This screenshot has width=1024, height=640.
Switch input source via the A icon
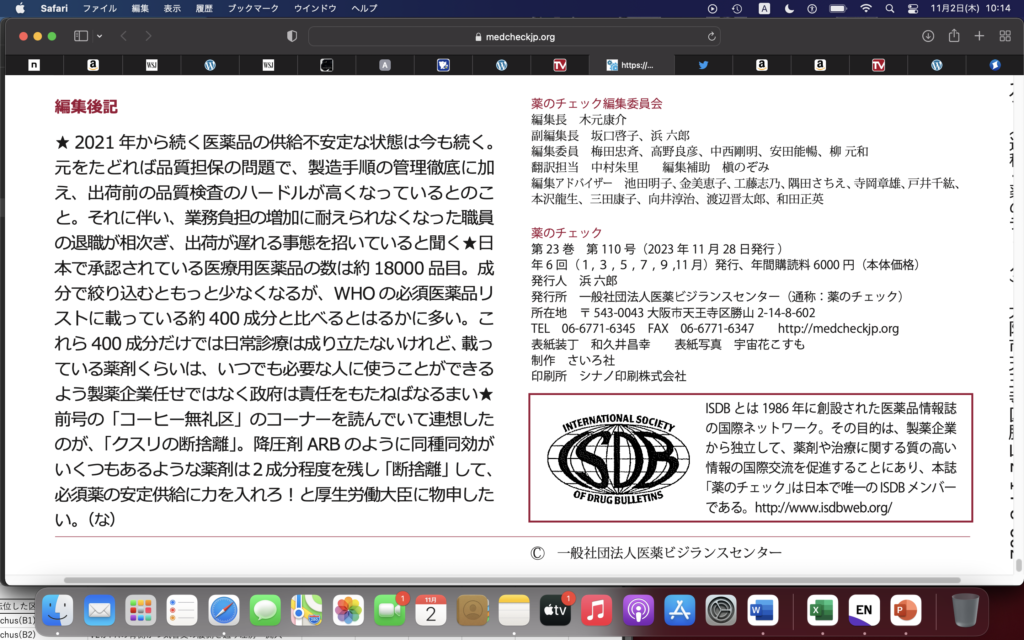pyautogui.click(x=764, y=10)
